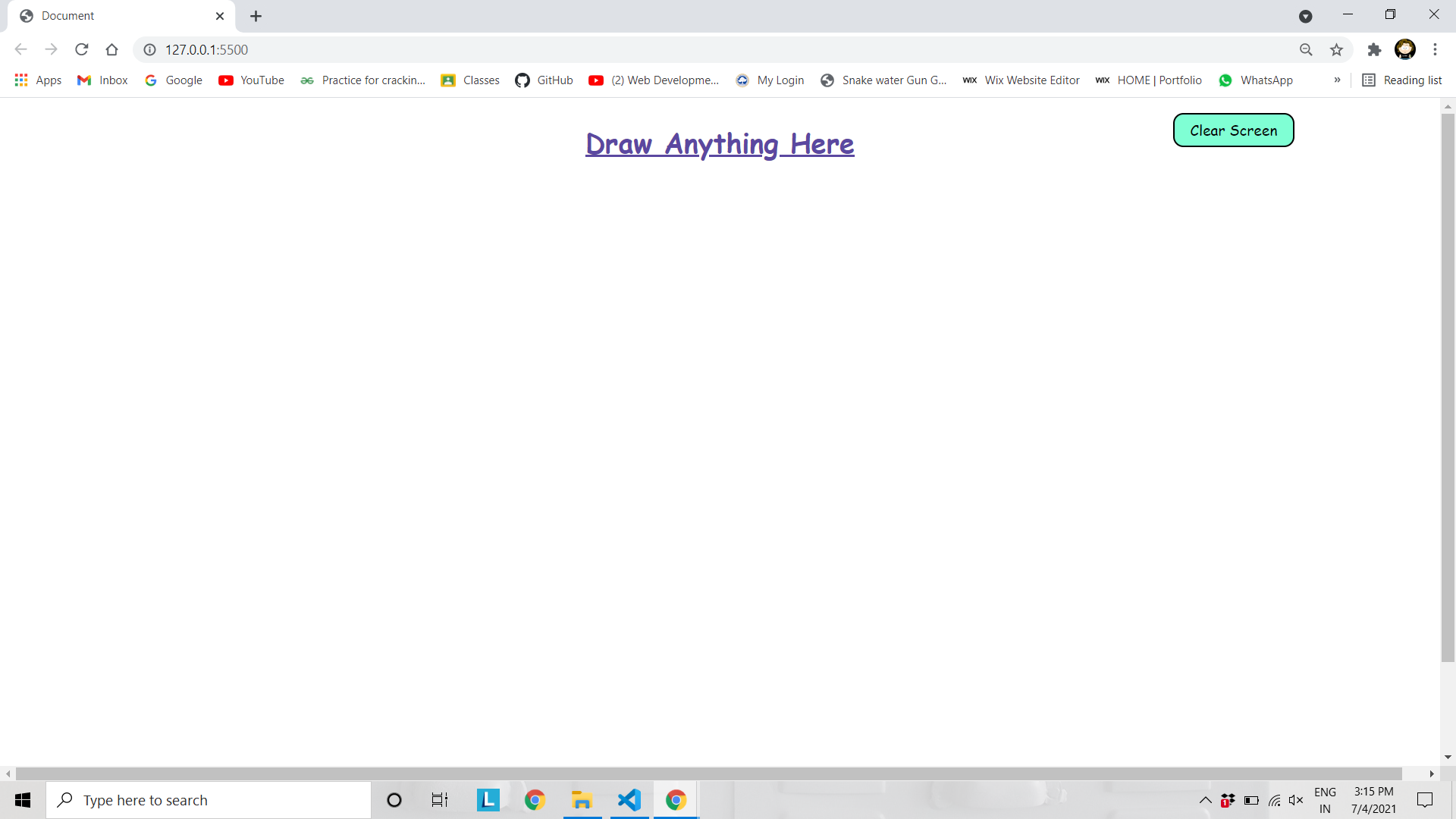
Task: Toggle the muted speaker volume icon
Action: [1296, 800]
